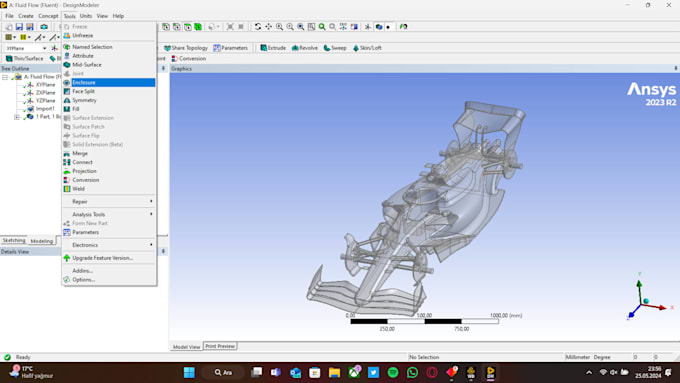Open the Help menu

118,16
